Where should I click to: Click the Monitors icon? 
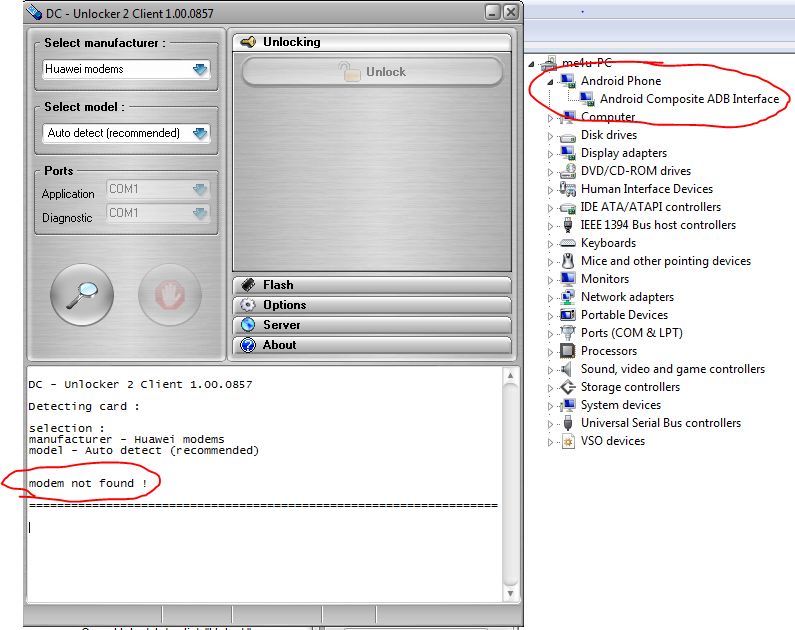click(568, 279)
